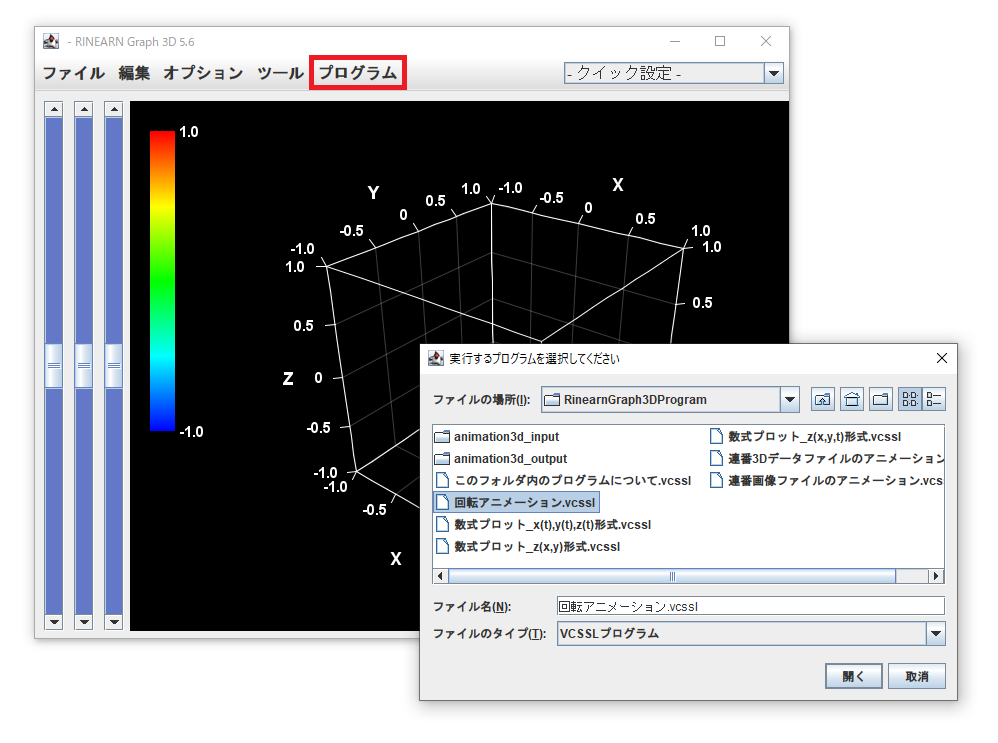The image size is (998, 743).
Task: Create a new folder icon
Action: tap(881, 400)
